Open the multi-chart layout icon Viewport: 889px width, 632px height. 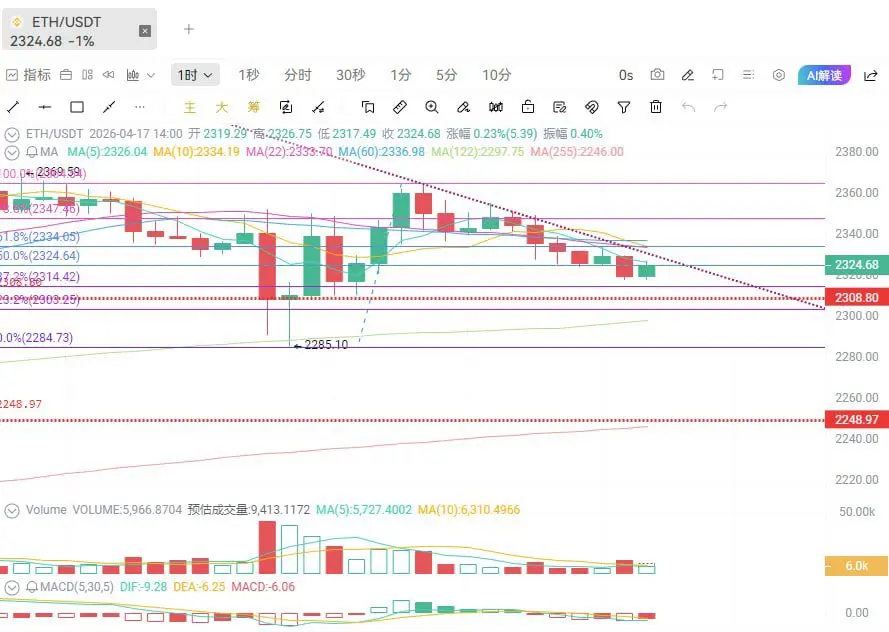coord(87,75)
